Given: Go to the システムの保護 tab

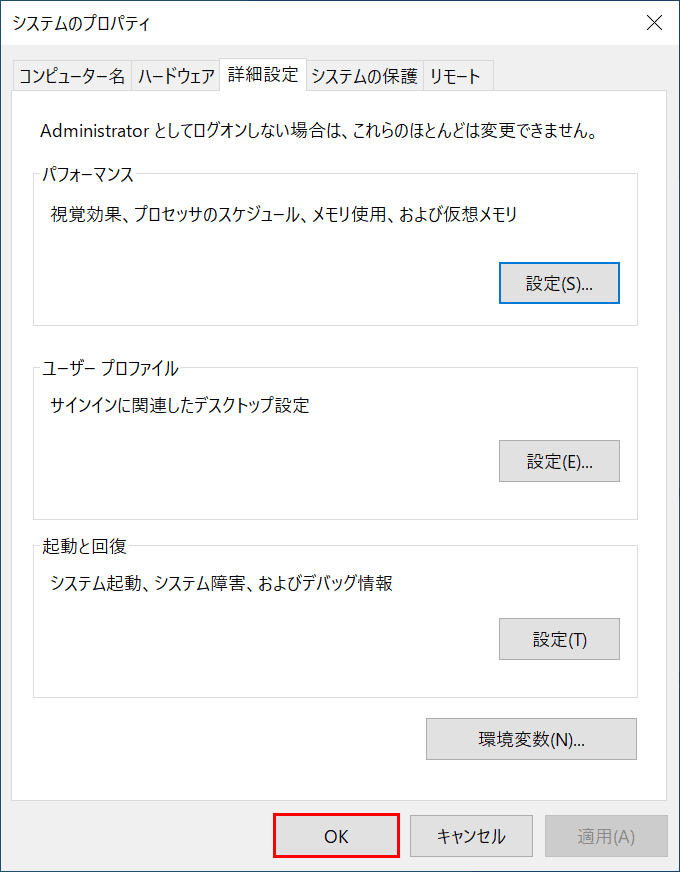Looking at the screenshot, I should pyautogui.click(x=365, y=76).
